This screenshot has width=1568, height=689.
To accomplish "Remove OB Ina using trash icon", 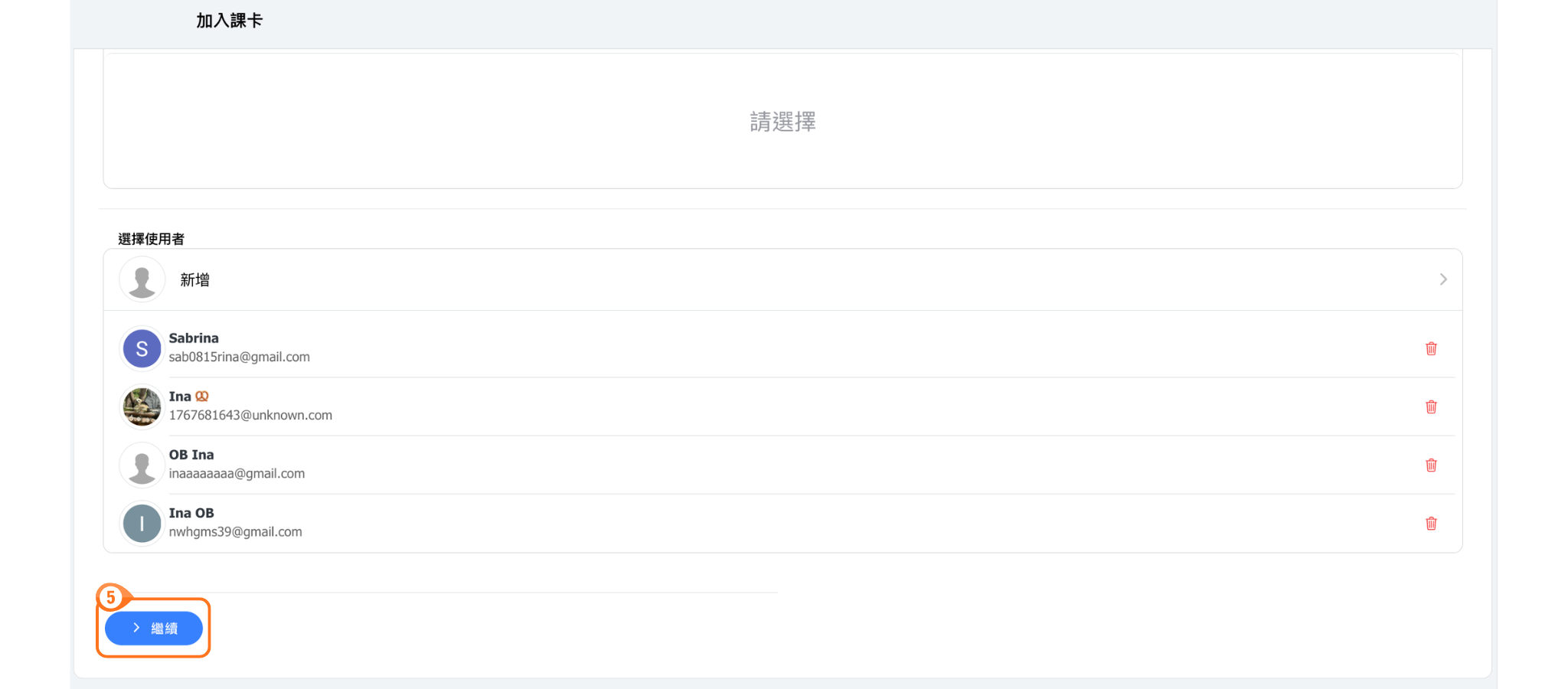I will click(x=1430, y=465).
